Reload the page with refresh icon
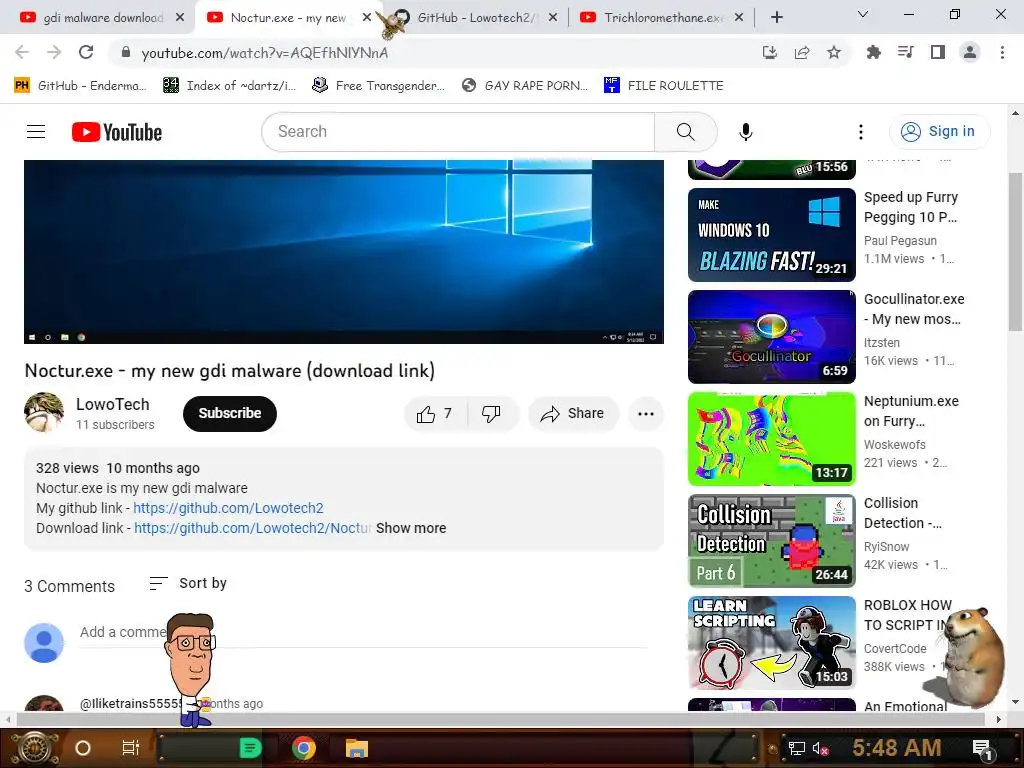The image size is (1024, 768). tap(86, 52)
